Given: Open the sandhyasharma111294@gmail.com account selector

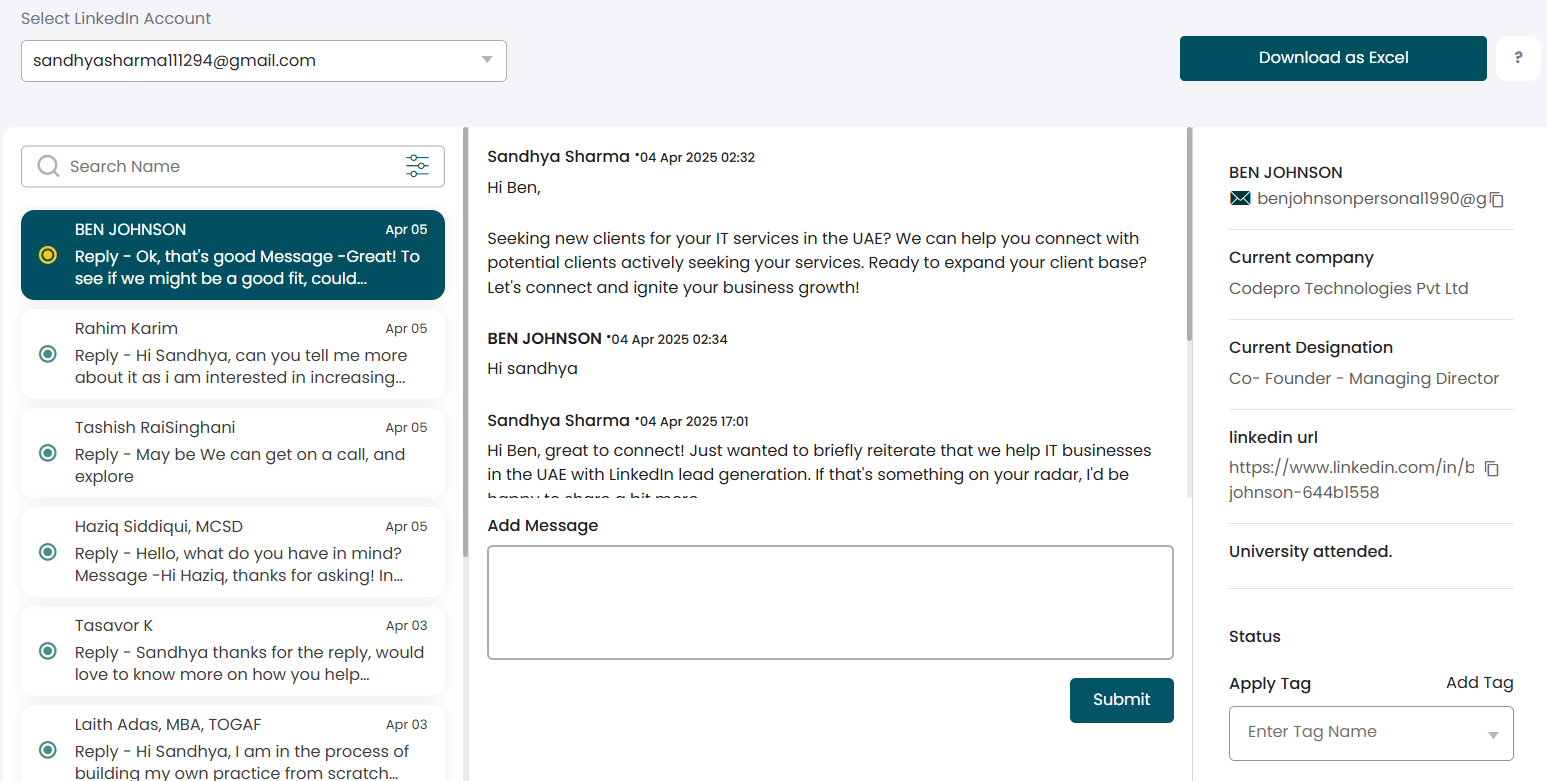Looking at the screenshot, I should [264, 61].
